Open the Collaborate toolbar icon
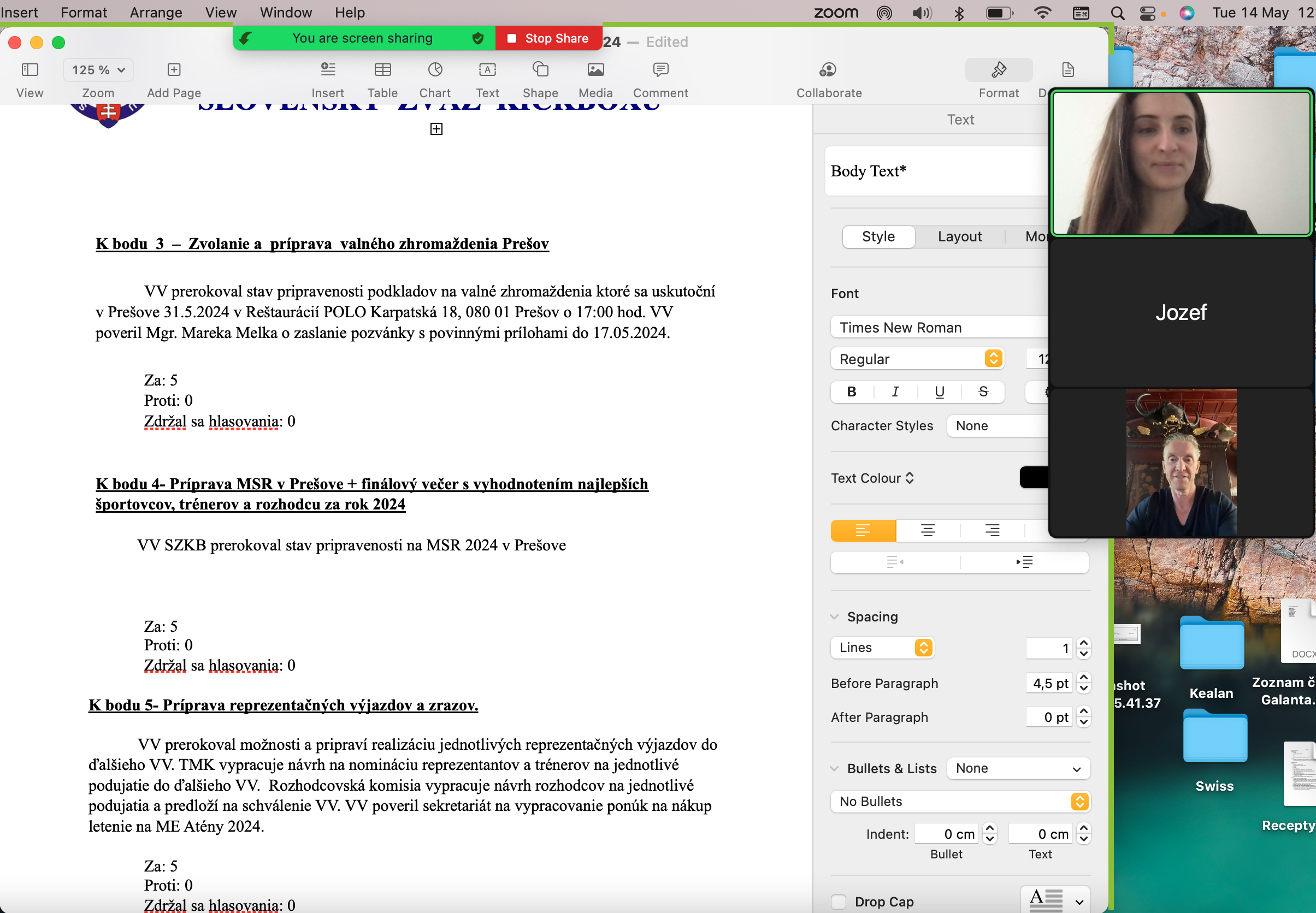The width and height of the screenshot is (1316, 913). coord(828,70)
